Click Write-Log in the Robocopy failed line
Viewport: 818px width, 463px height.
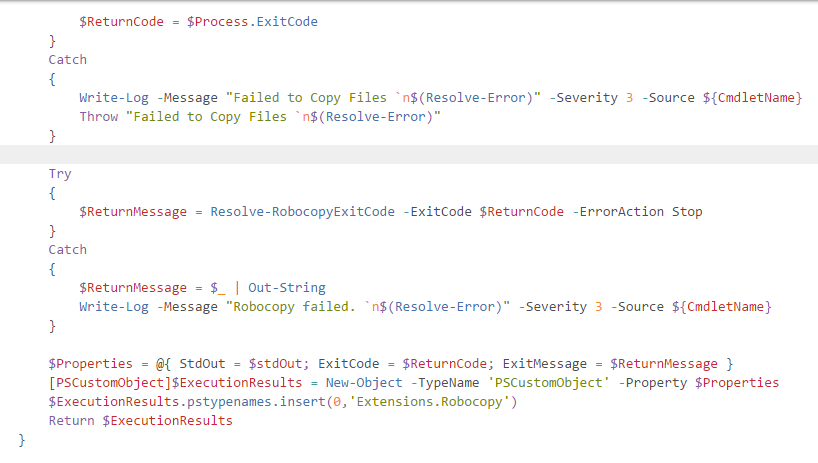[x=114, y=307]
